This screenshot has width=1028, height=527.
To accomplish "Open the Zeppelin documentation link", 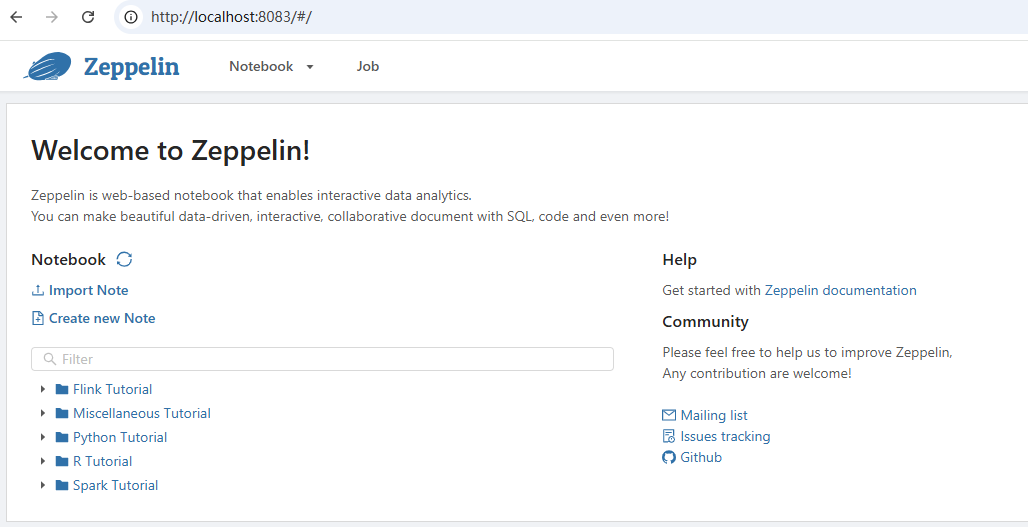I will (x=840, y=290).
